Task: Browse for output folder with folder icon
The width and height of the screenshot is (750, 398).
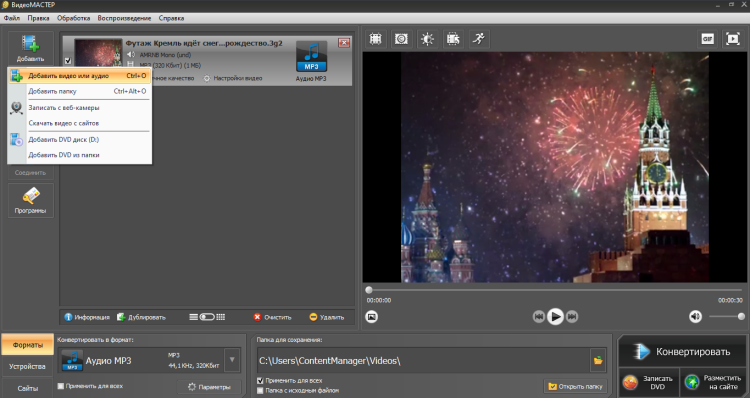Action: (x=598, y=361)
